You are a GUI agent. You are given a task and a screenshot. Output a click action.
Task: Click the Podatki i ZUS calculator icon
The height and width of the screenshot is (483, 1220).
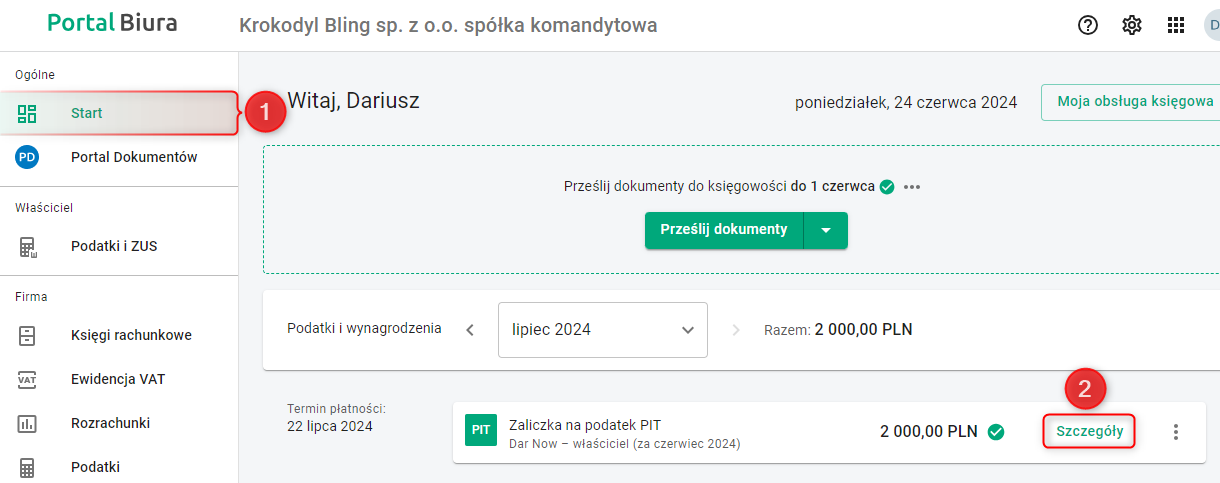[x=27, y=246]
